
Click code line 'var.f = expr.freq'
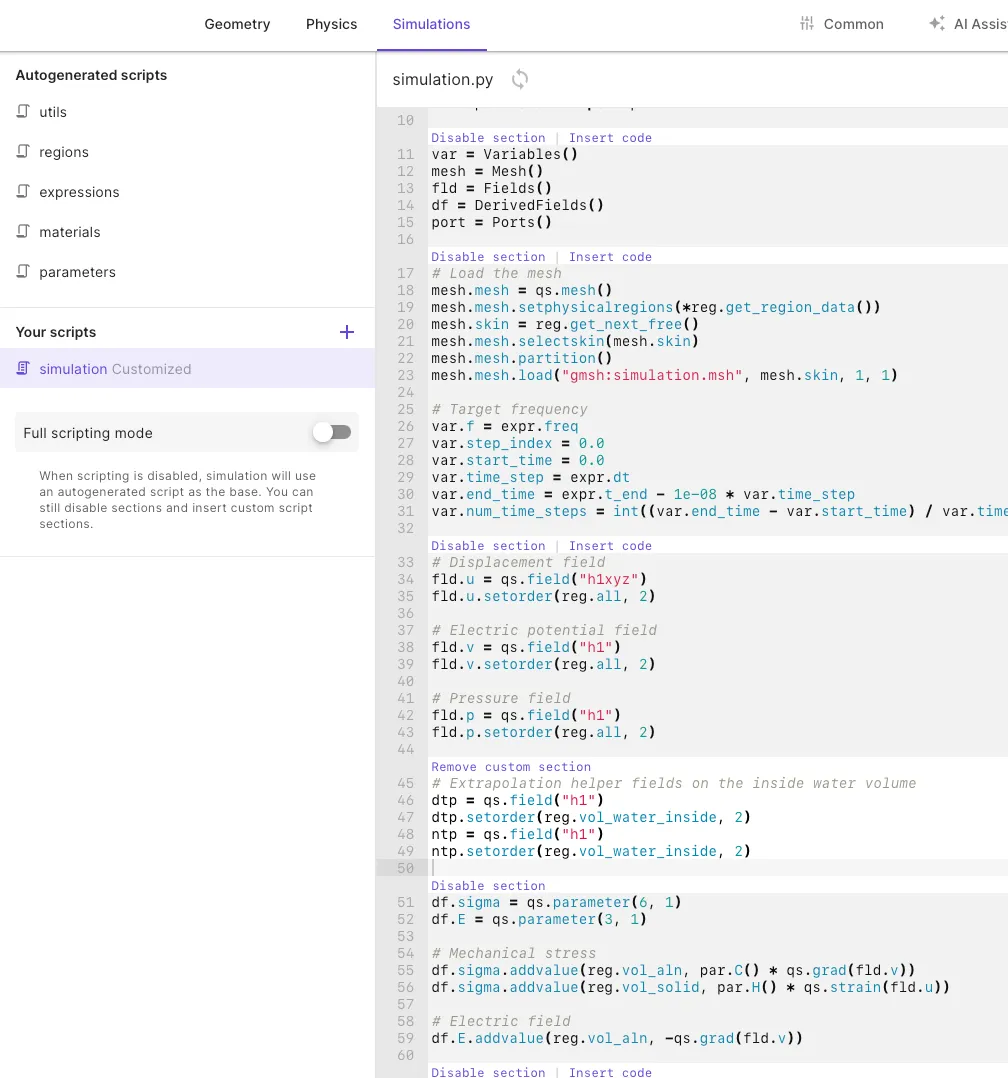pyautogui.click(x=505, y=426)
